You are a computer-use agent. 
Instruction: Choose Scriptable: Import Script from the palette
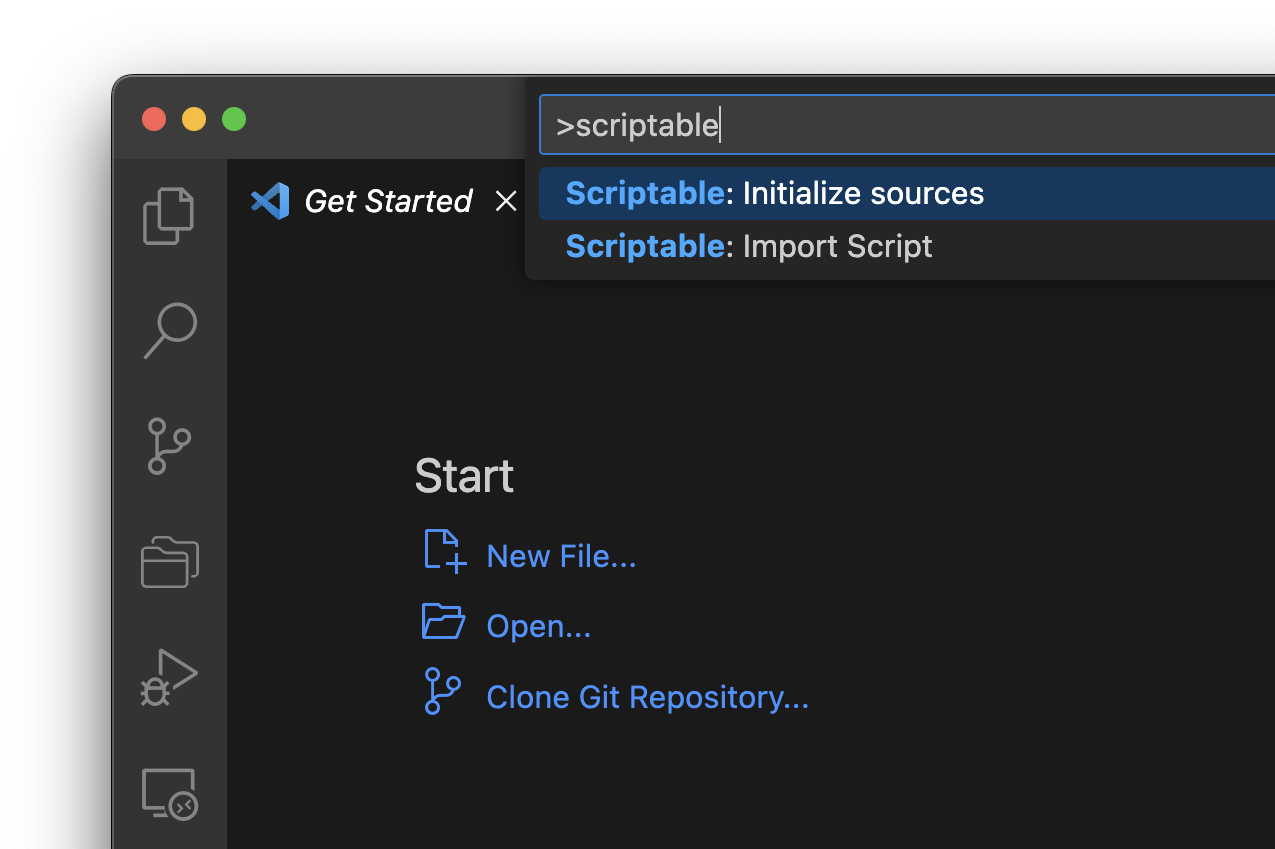tap(748, 246)
